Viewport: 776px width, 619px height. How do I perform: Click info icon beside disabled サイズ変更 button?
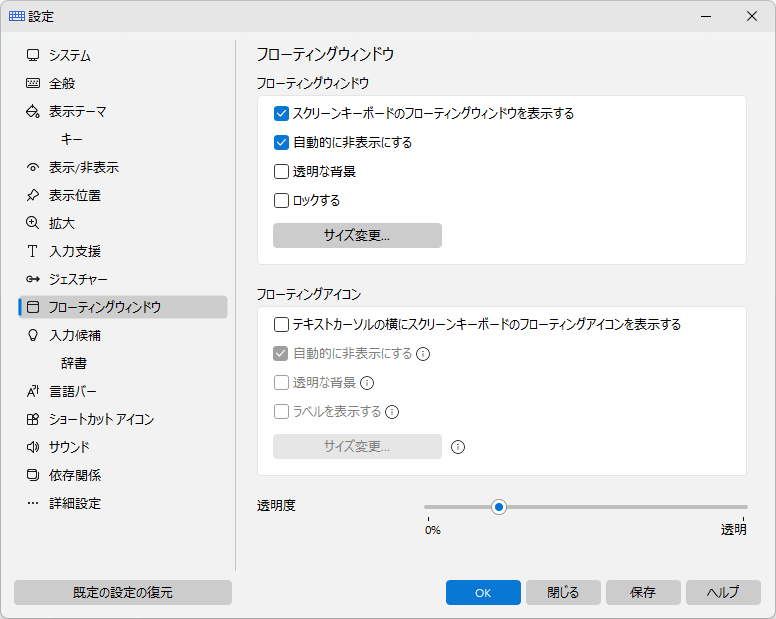coord(458,447)
